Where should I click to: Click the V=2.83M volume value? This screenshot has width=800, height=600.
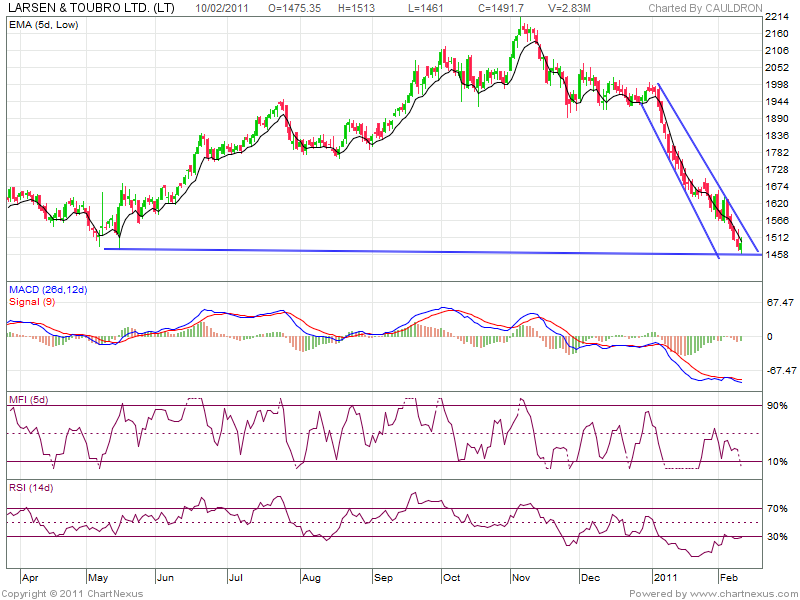pyautogui.click(x=573, y=7)
